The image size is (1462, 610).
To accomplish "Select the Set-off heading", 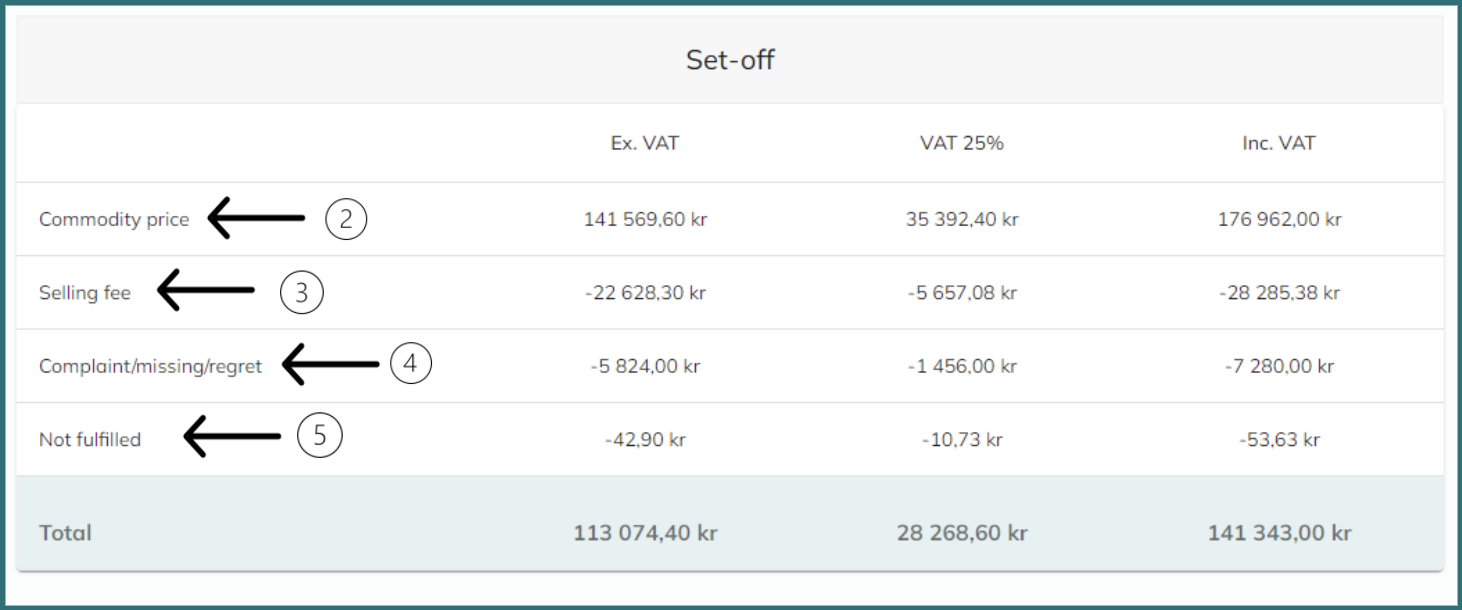I will click(x=730, y=60).
